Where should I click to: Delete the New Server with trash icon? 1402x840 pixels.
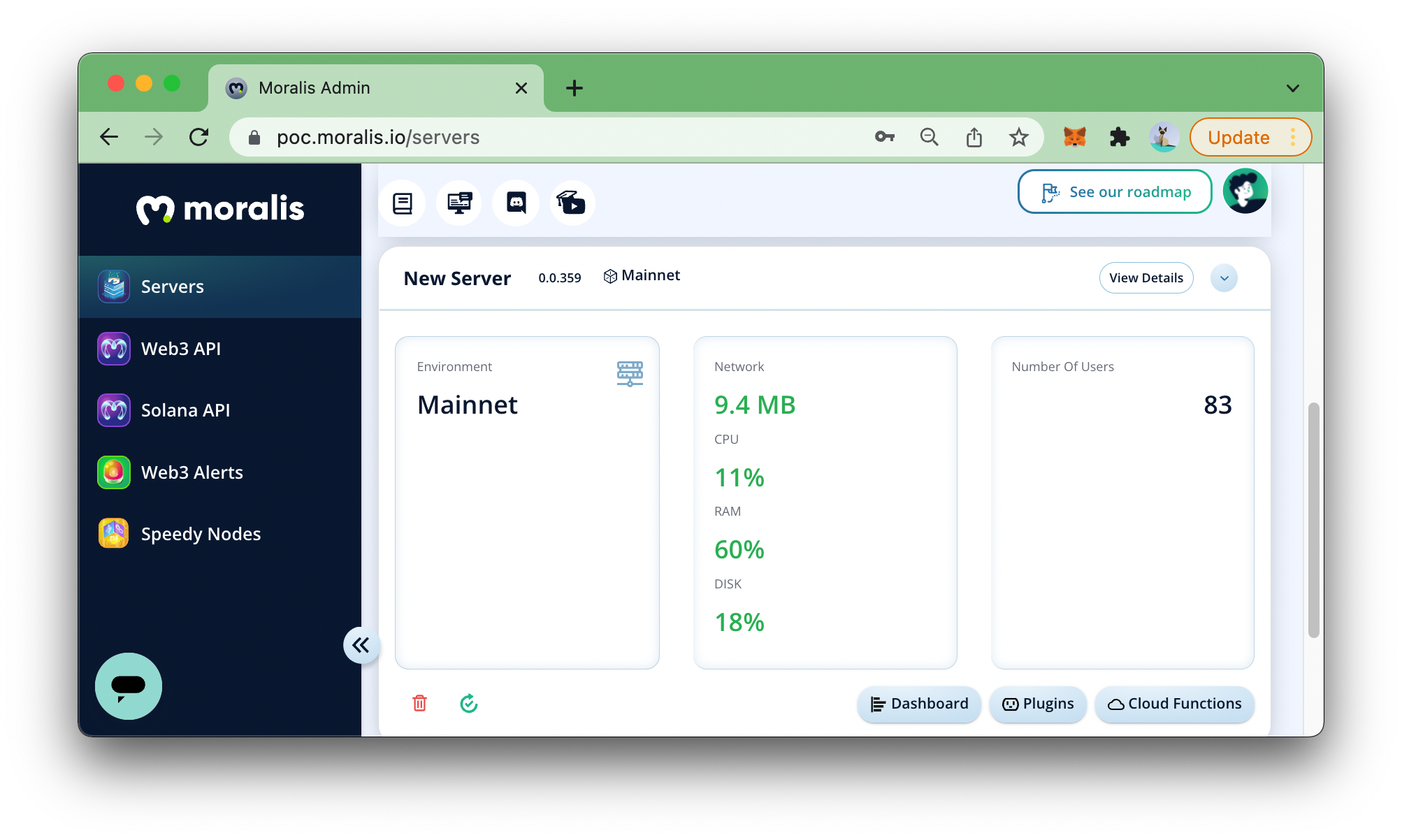point(419,703)
